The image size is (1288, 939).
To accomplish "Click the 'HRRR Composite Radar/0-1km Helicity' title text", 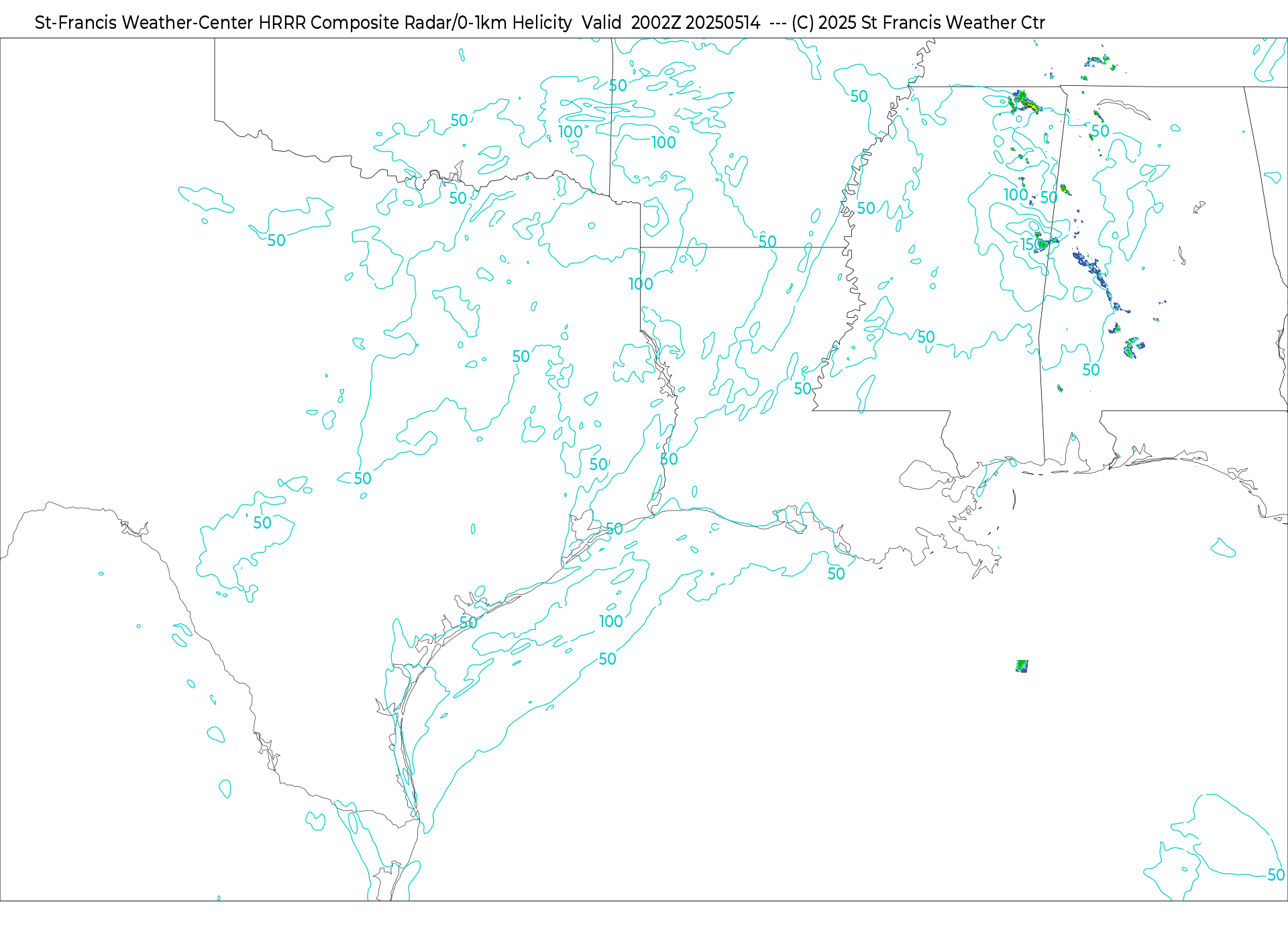I will tap(415, 23).
